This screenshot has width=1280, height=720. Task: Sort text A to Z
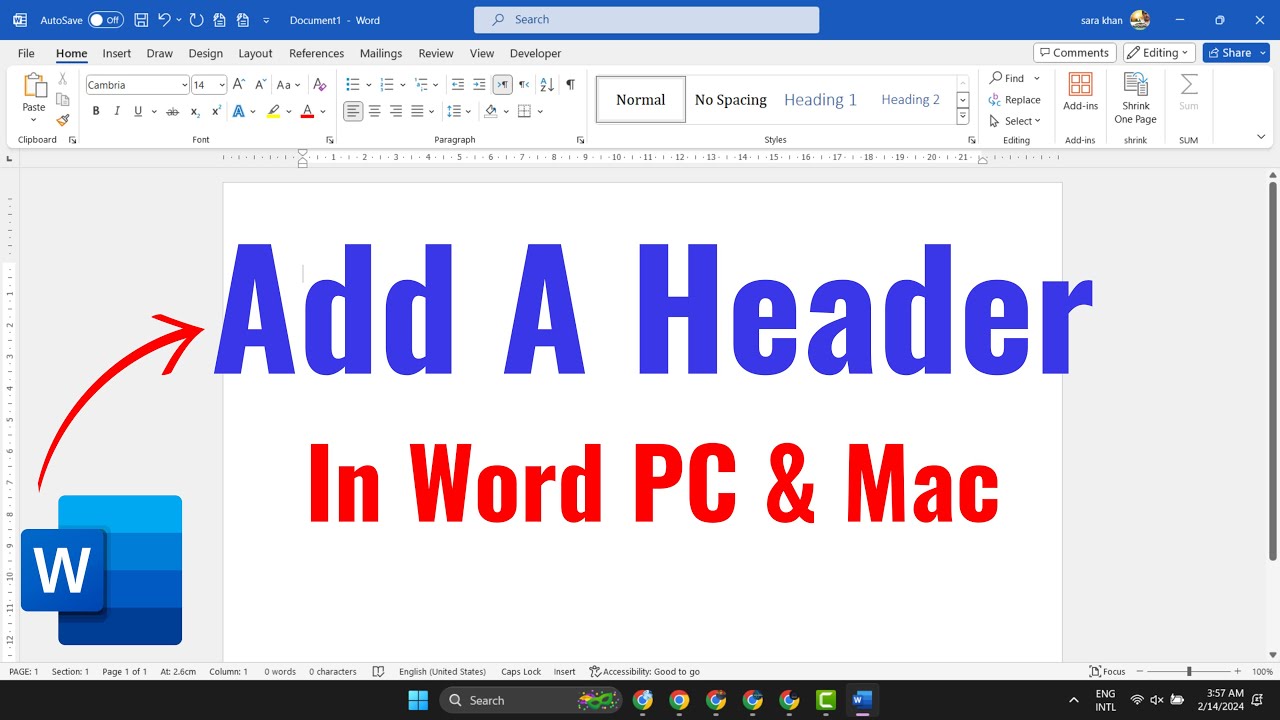point(546,85)
